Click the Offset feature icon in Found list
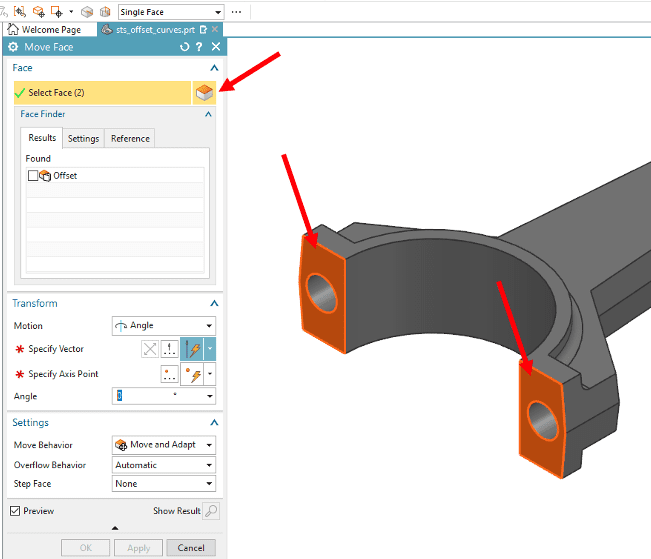 45,176
